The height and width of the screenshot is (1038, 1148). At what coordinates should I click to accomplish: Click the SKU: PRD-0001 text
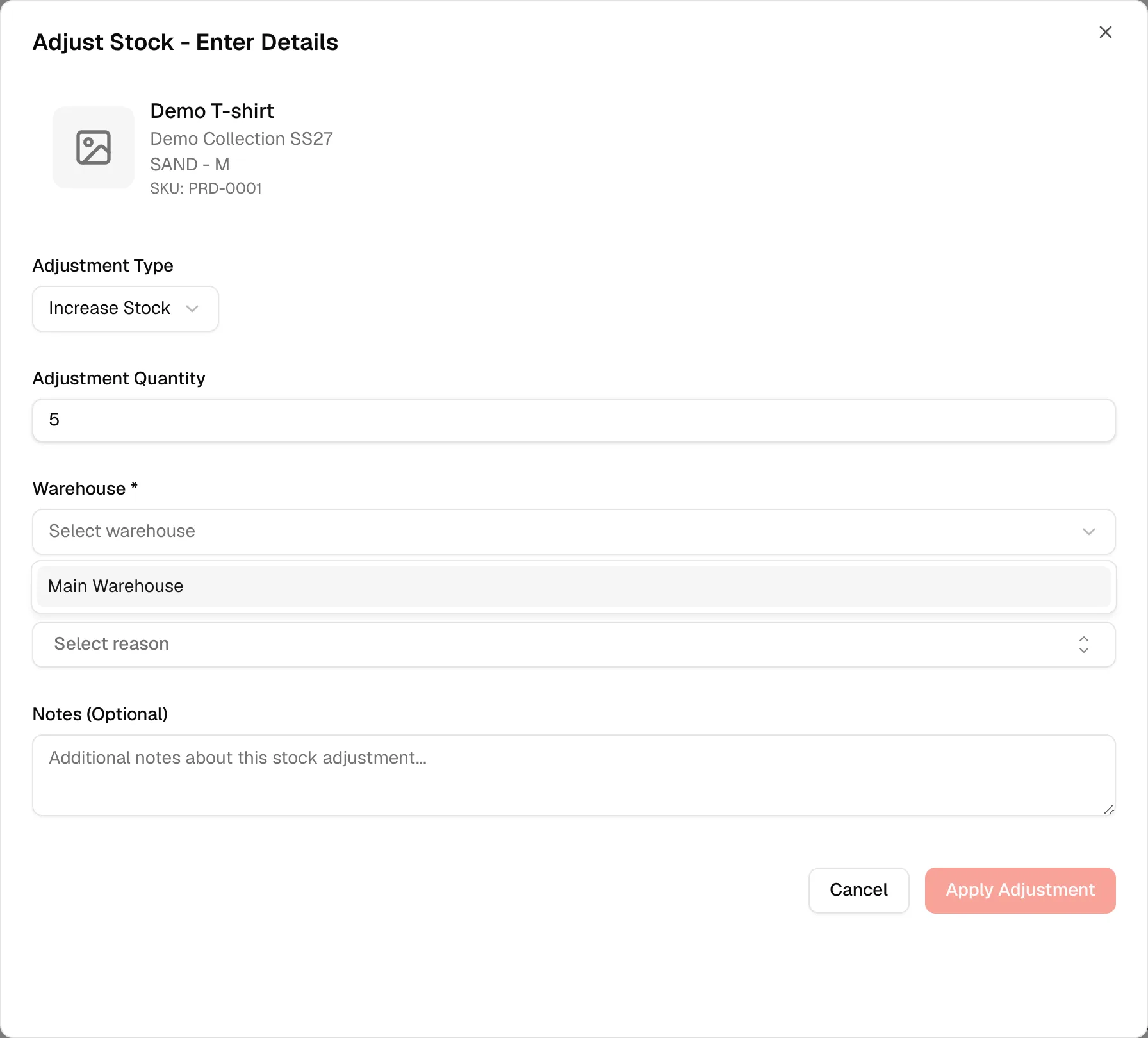(206, 188)
